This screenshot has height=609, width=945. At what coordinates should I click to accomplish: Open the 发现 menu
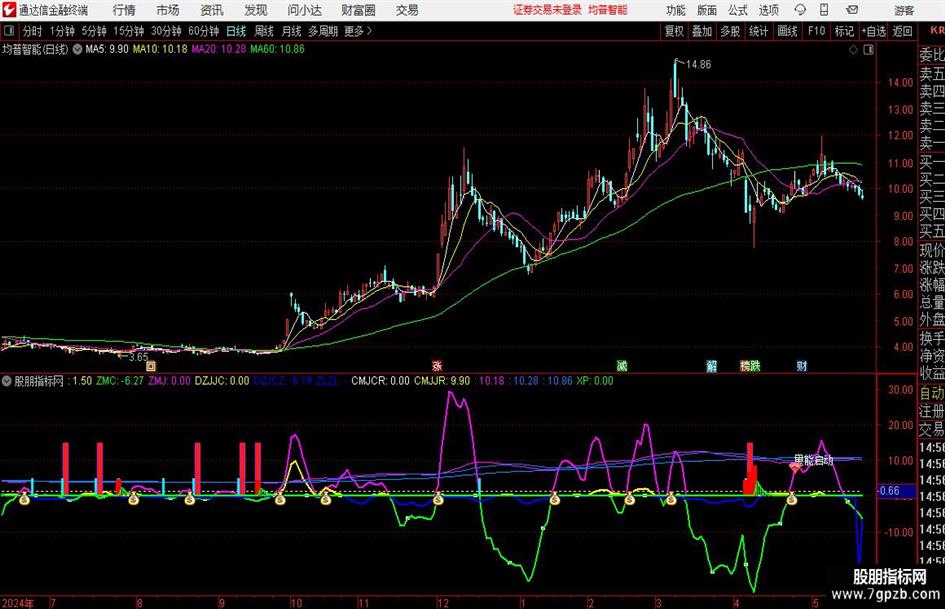[256, 10]
